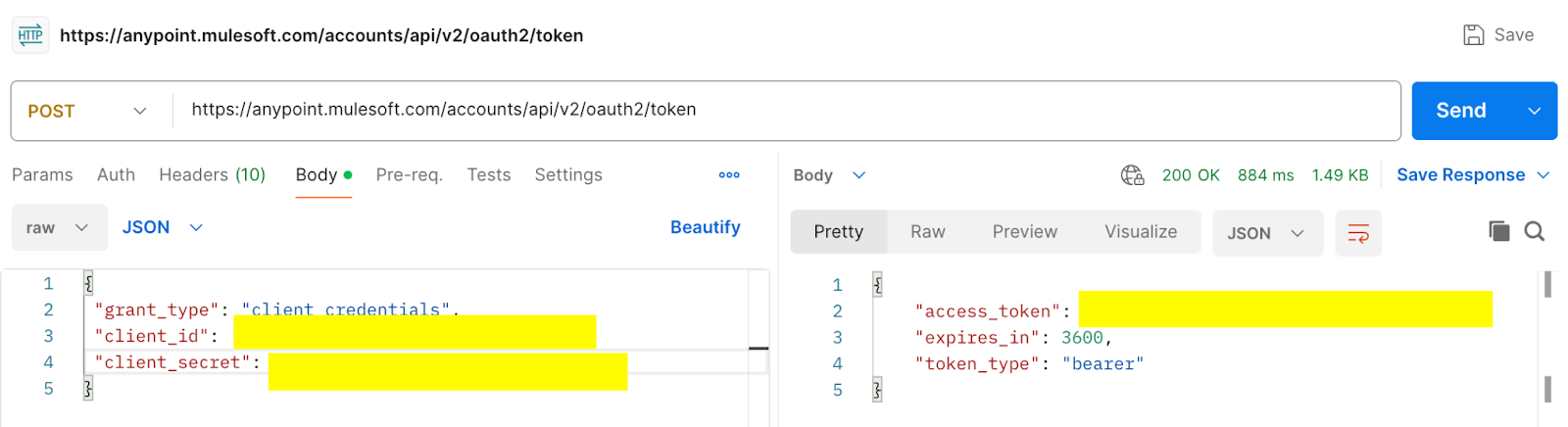Screen dimensions: 1568x427
Task: Click the 884 ms response time
Action: coord(1265,175)
